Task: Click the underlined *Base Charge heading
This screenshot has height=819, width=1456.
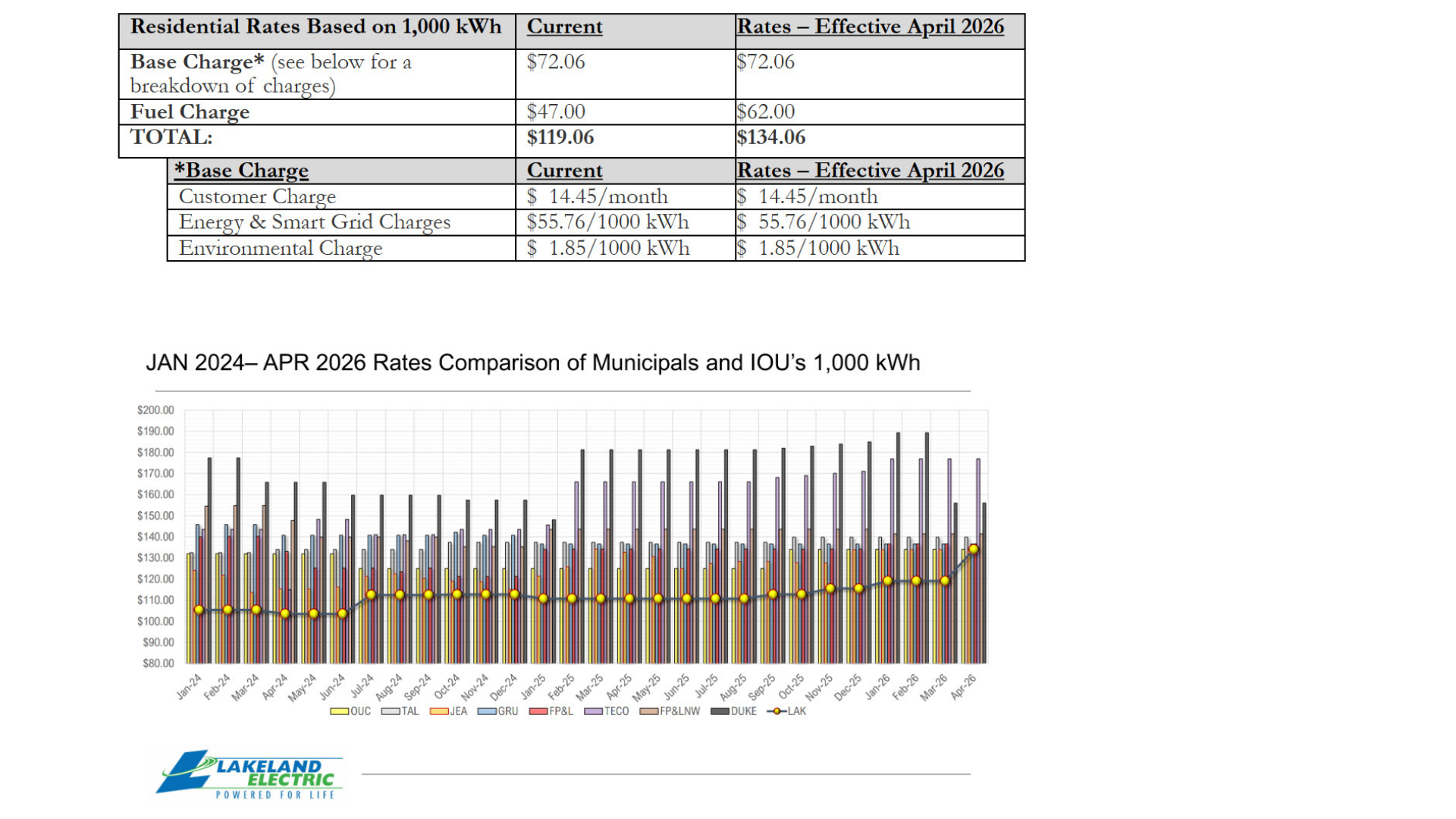Action: pyautogui.click(x=241, y=171)
